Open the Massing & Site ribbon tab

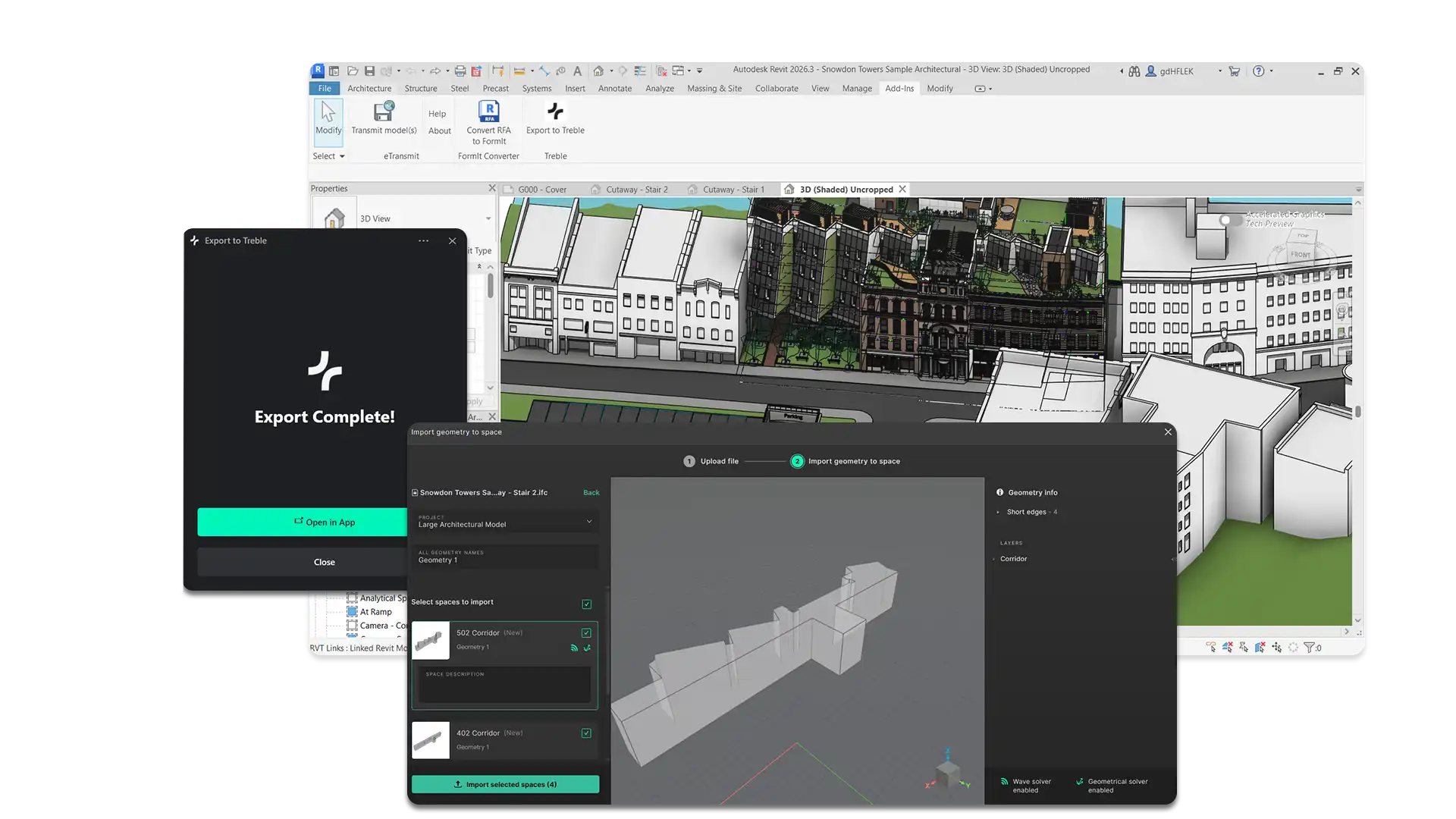[714, 89]
